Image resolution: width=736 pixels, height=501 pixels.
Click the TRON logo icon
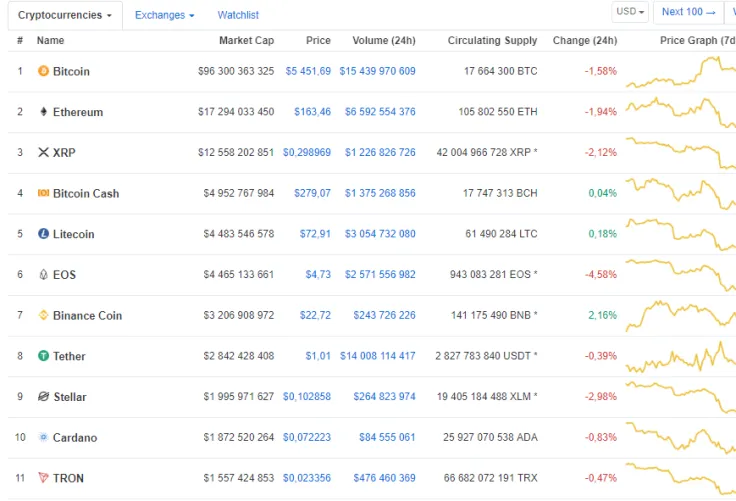43,478
